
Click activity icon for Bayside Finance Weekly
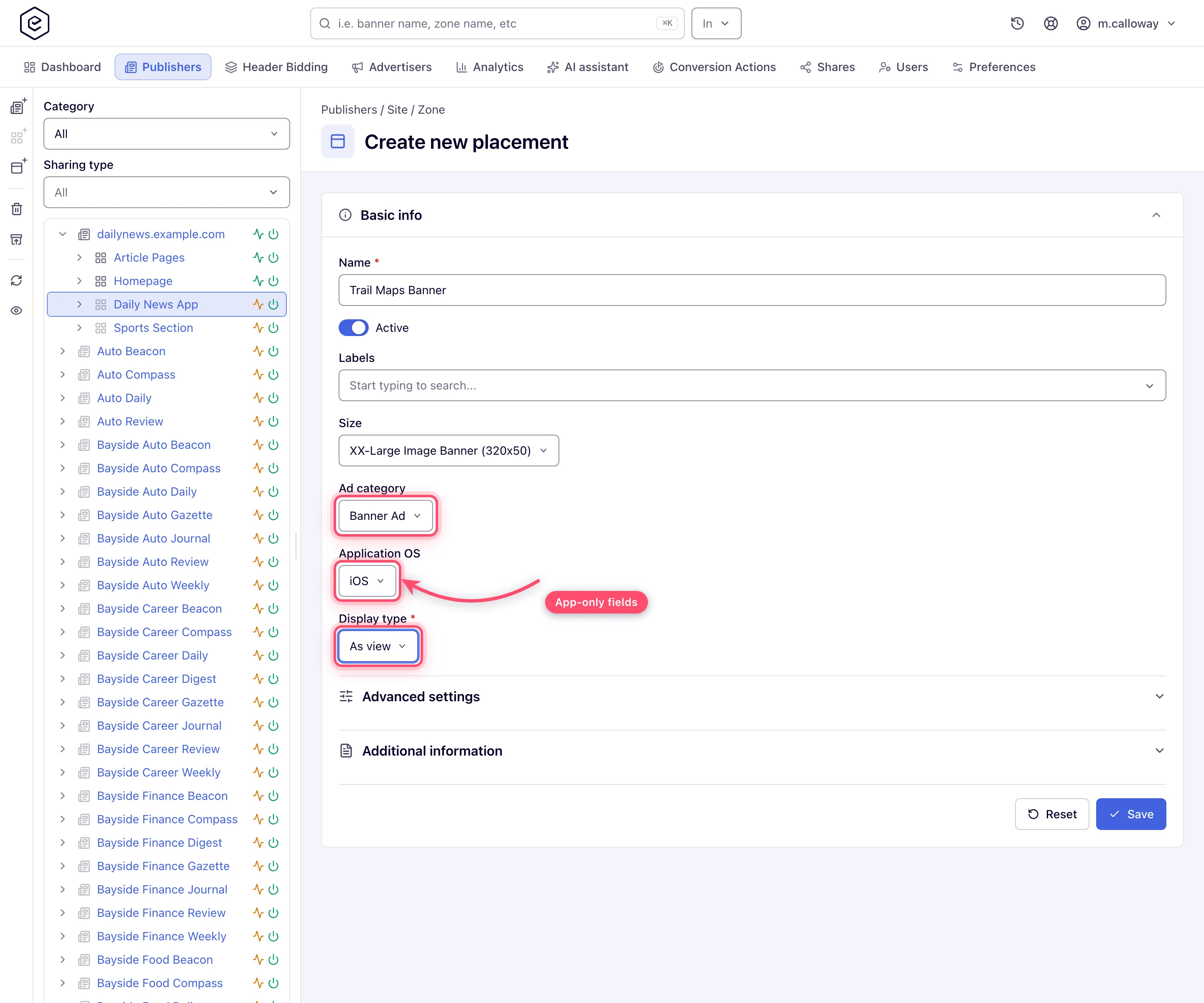[x=258, y=936]
